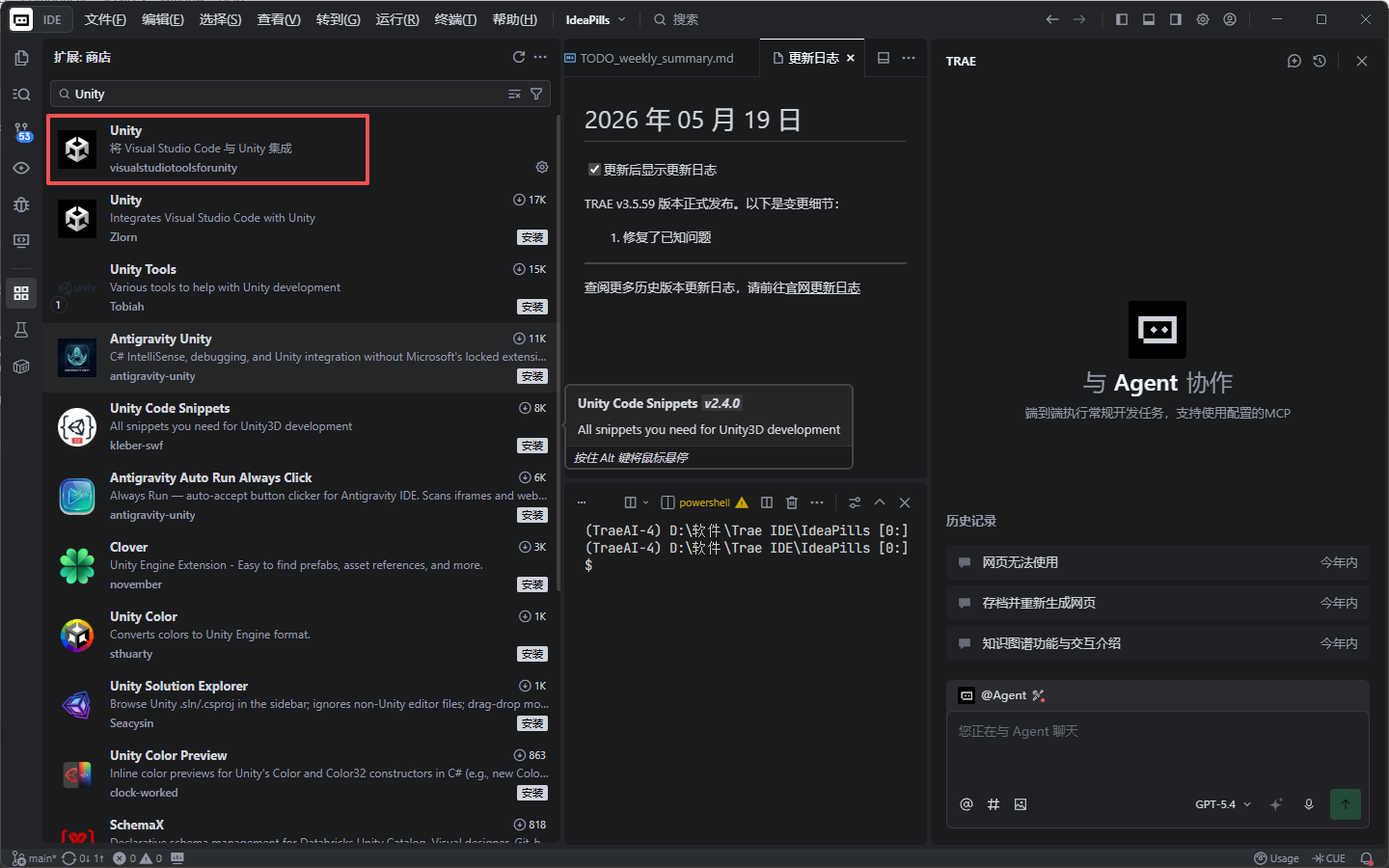The height and width of the screenshot is (868, 1389).
Task: Install the Clover extension
Action: (532, 584)
